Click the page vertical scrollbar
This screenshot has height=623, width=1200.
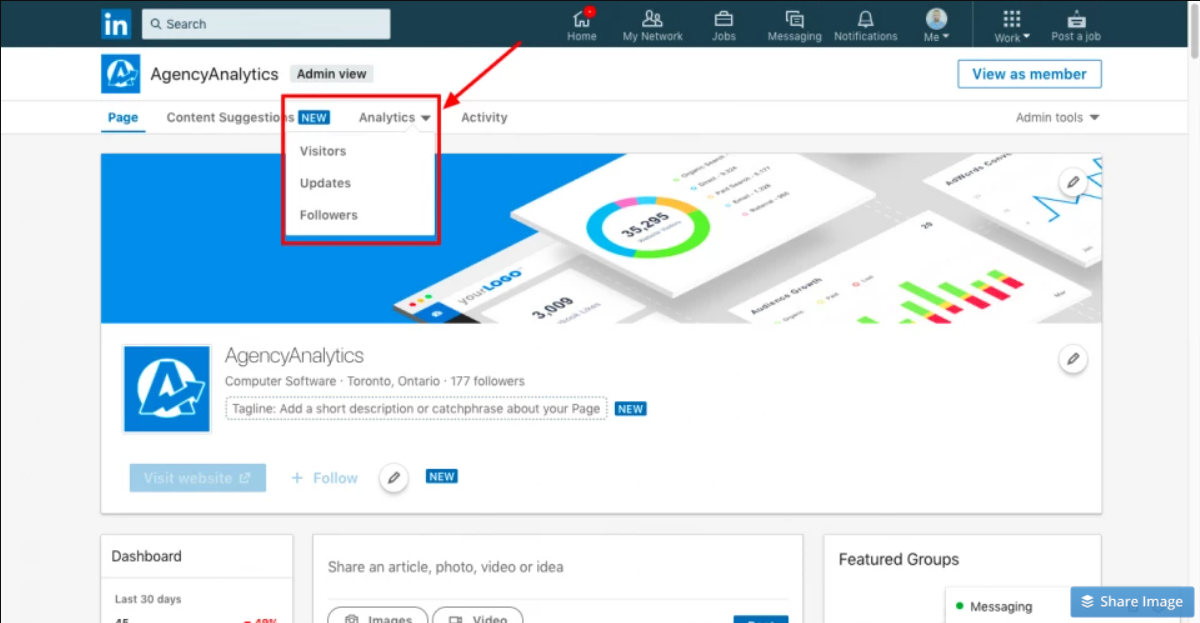coord(1194,30)
